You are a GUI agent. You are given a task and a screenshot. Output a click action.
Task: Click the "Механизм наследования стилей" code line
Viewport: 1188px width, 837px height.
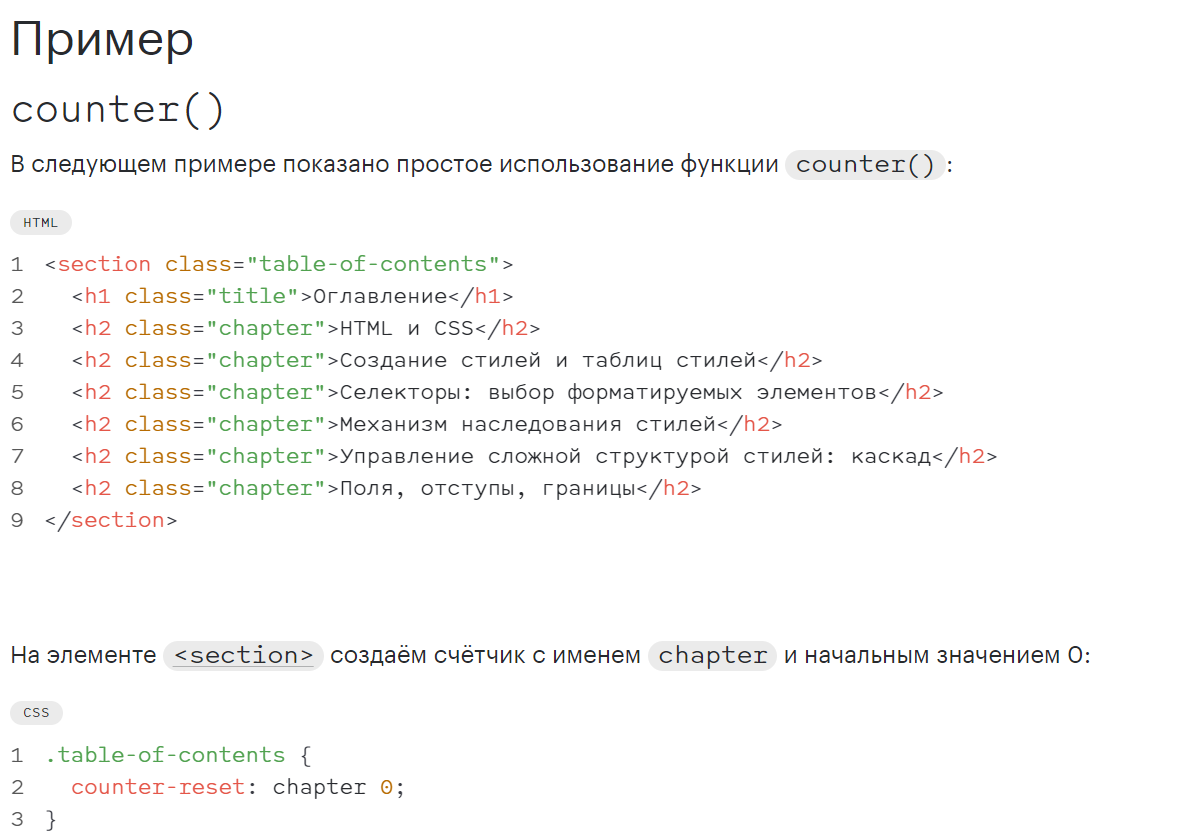tap(527, 425)
